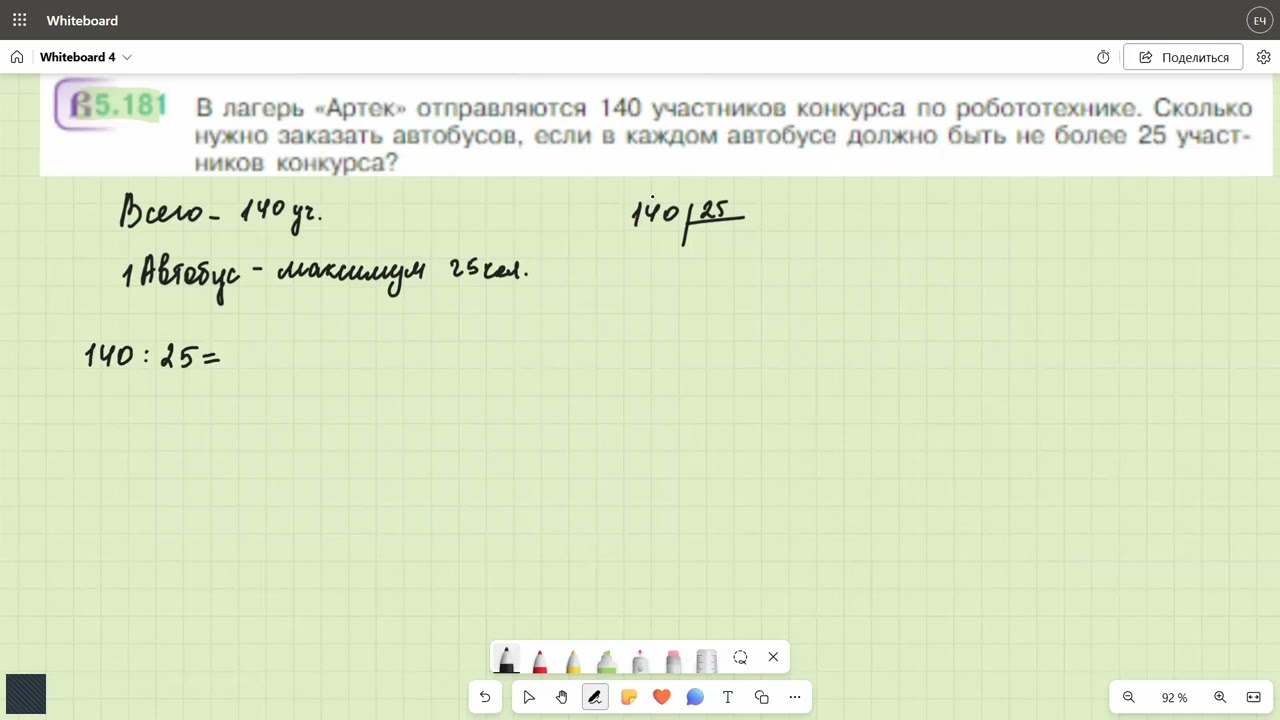Screen dimensions: 1280x720
Task: Close the pen tray
Action: point(773,657)
